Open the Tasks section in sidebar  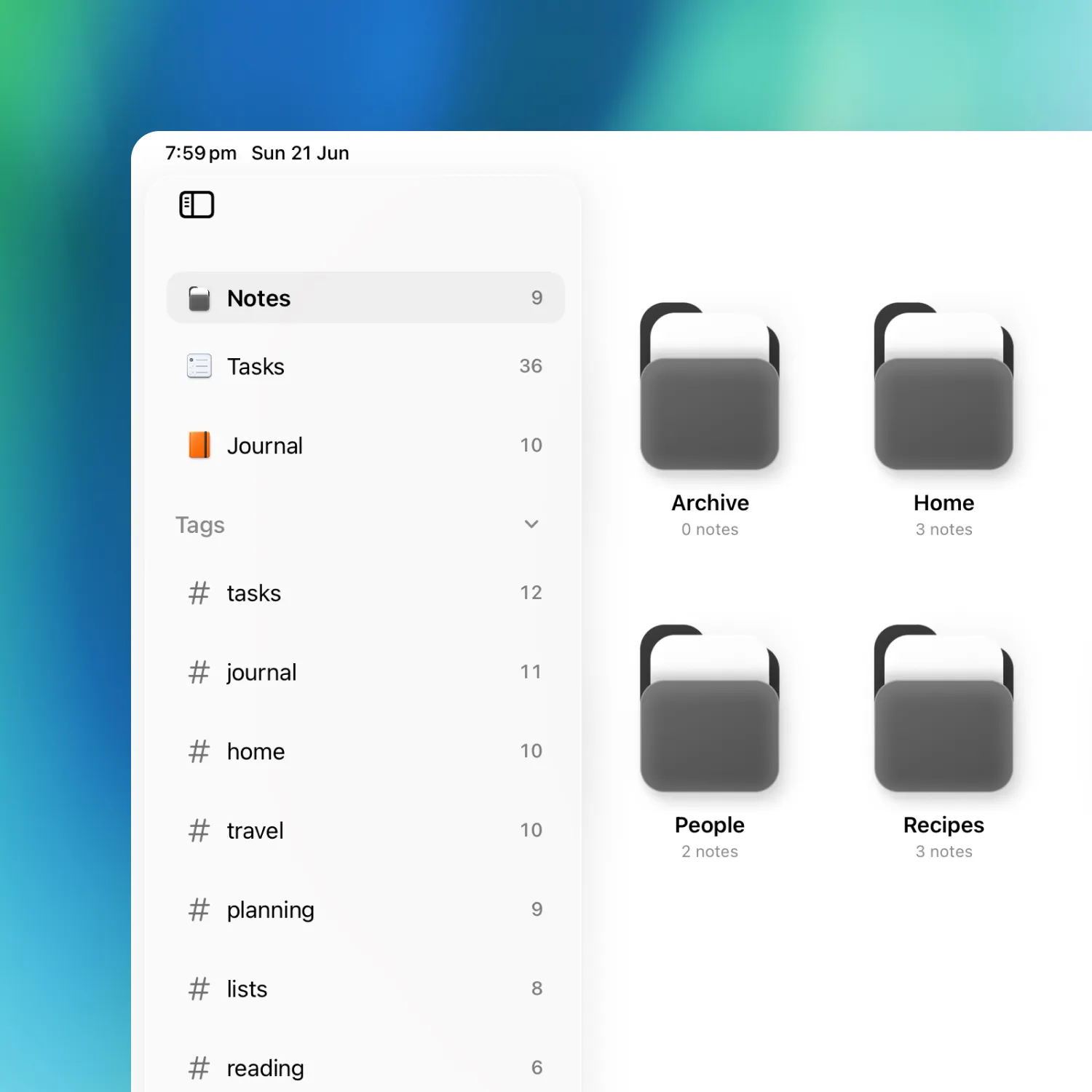point(365,366)
